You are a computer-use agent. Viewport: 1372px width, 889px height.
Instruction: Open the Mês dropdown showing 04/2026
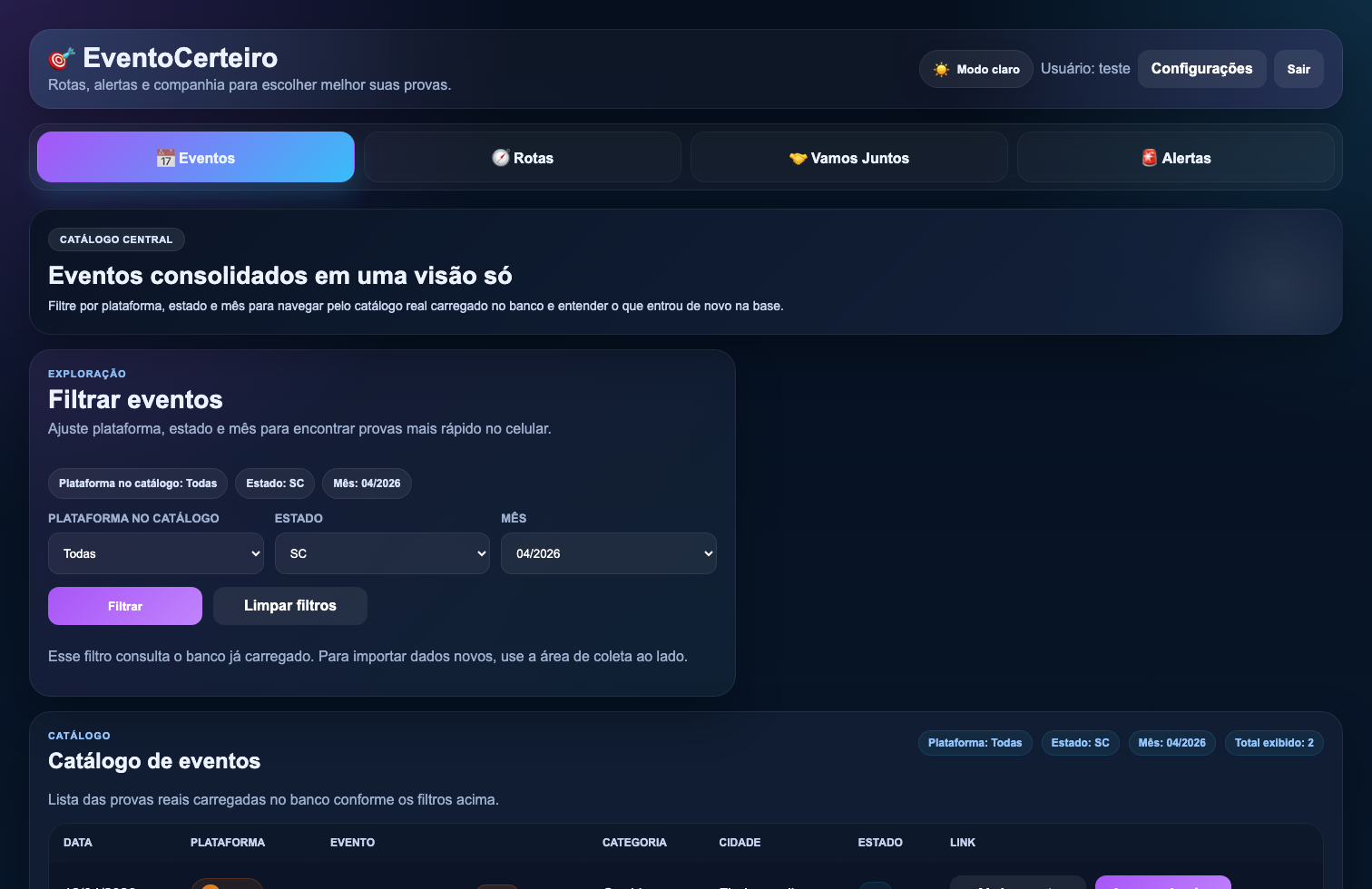pos(608,553)
